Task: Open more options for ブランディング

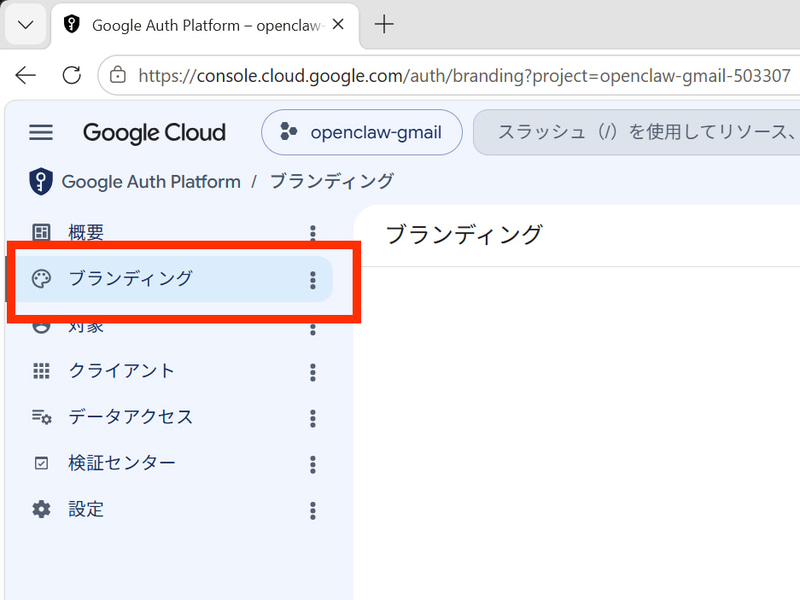Action: [313, 280]
